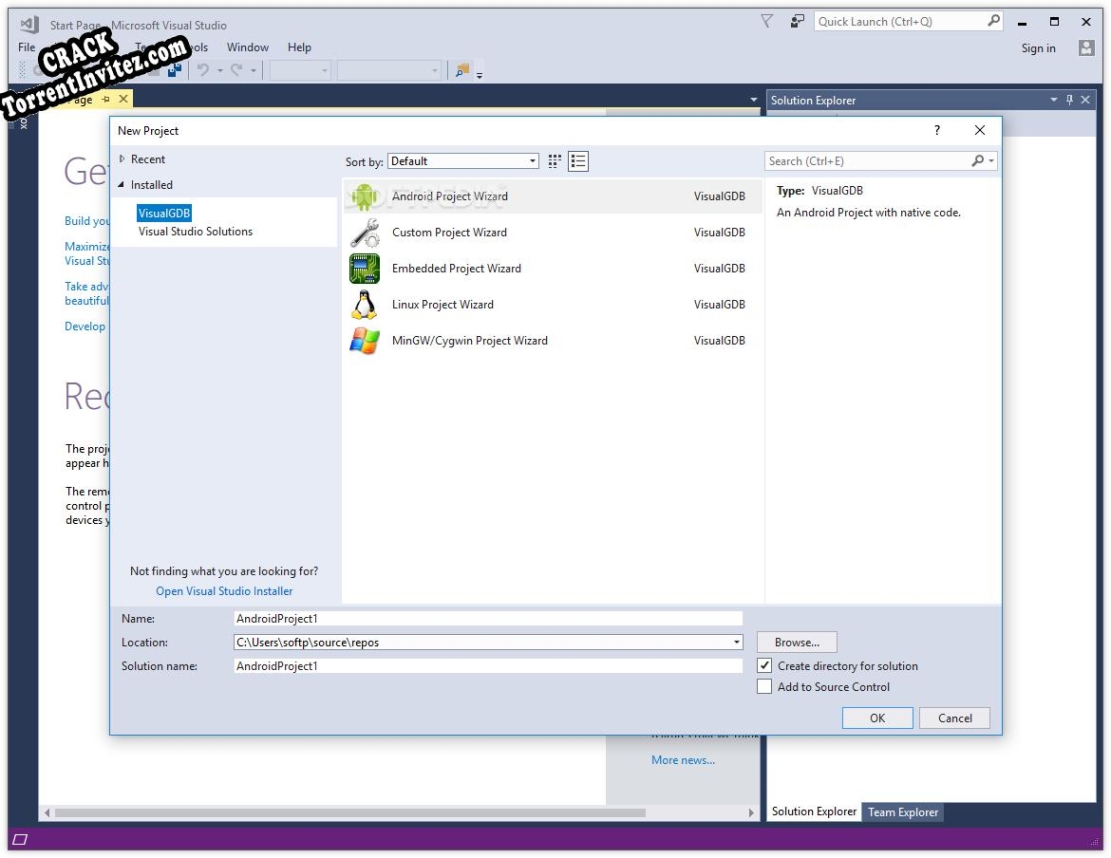Switch to small icons view in dialog
The height and width of the screenshot is (858, 1111).
click(556, 161)
